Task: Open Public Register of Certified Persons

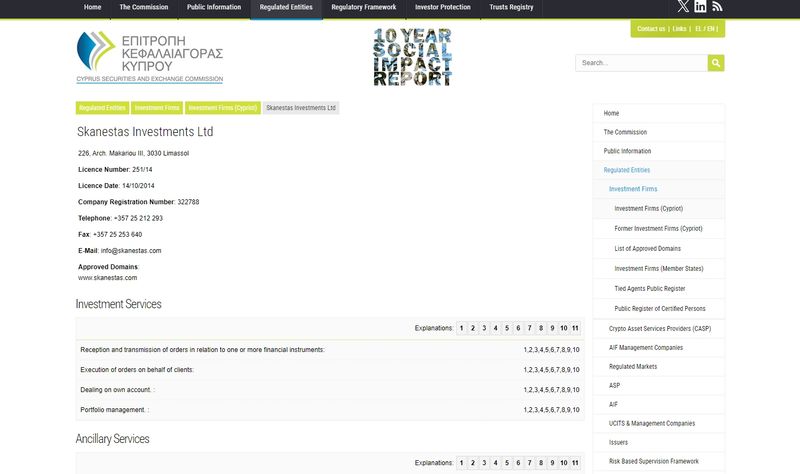Action: point(659,309)
